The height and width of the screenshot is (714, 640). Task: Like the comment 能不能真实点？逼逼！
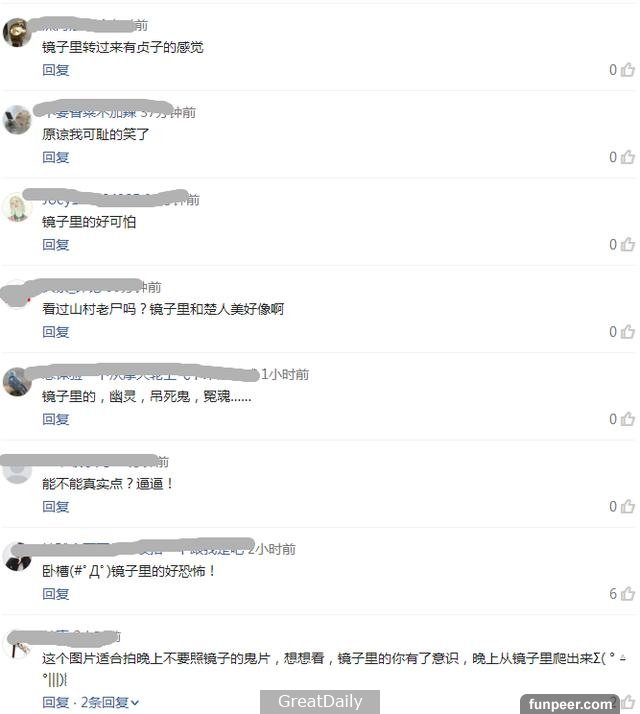click(628, 506)
